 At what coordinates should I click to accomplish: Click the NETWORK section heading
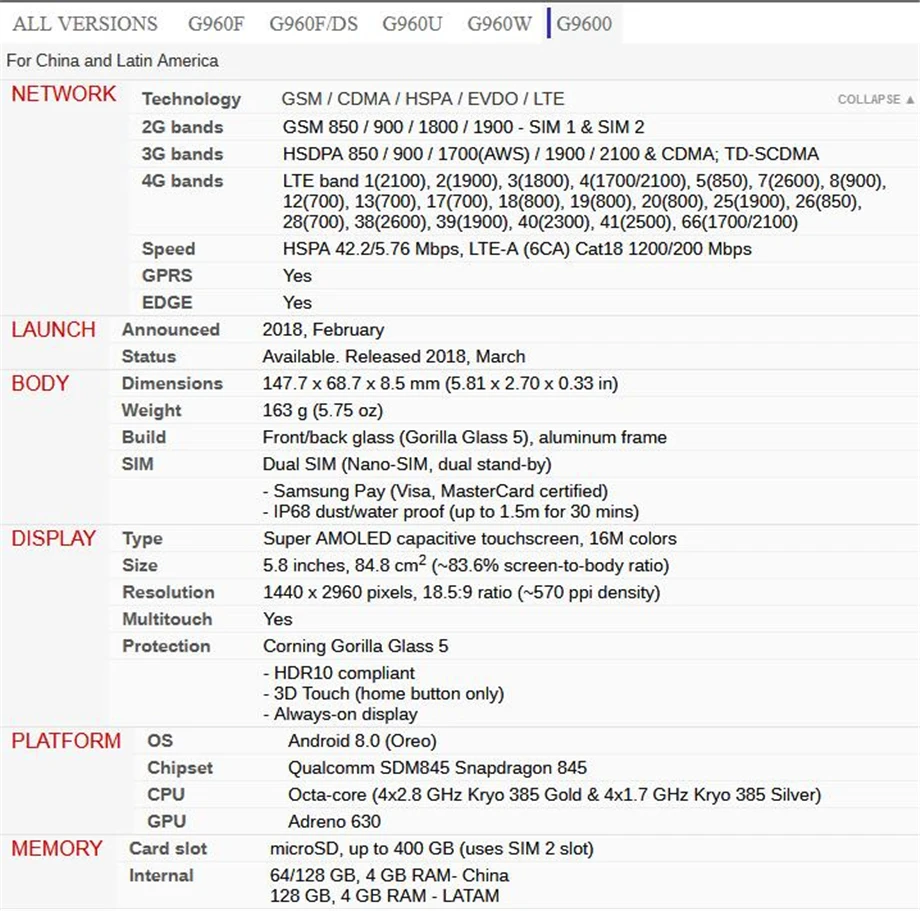pos(63,94)
